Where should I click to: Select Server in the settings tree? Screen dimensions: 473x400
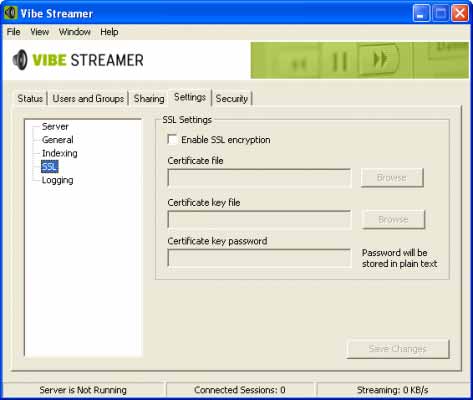tap(55, 127)
